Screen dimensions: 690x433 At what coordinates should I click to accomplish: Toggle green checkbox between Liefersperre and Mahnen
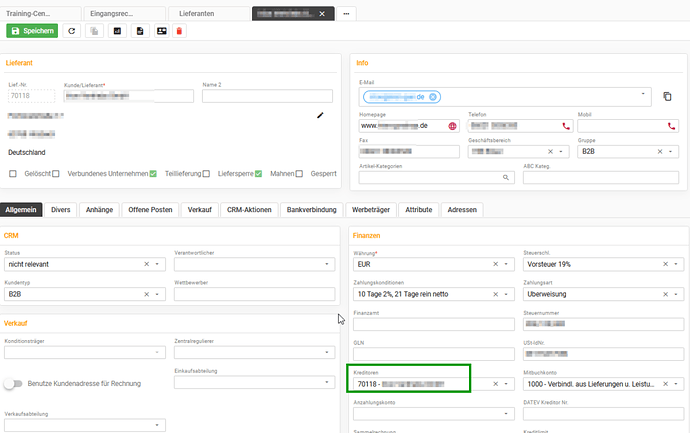pos(258,174)
